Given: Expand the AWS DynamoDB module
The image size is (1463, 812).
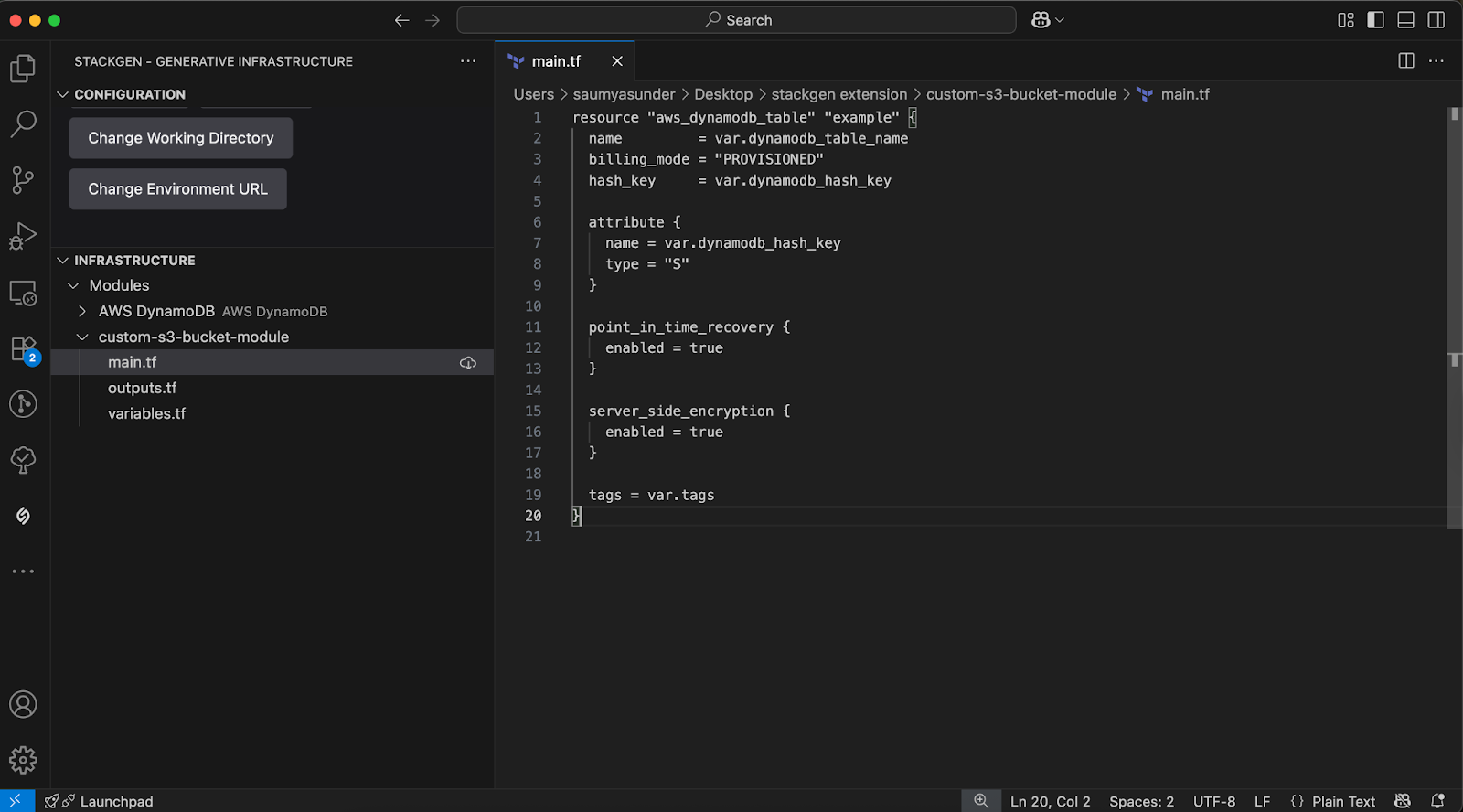Looking at the screenshot, I should (82, 312).
